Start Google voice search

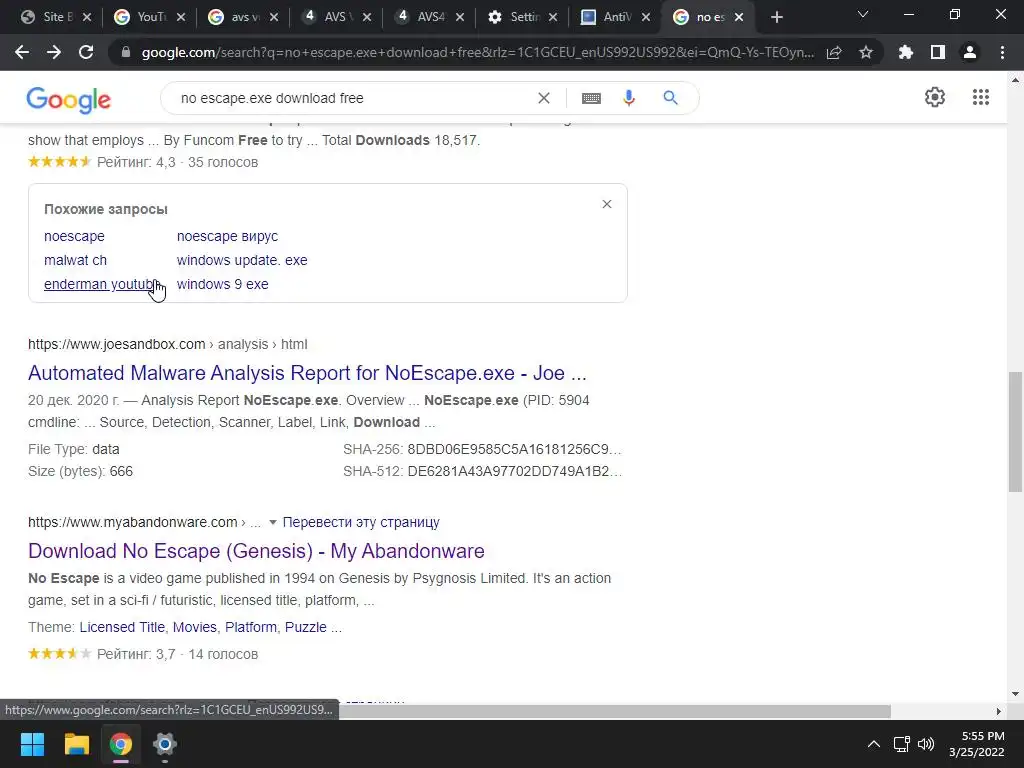tap(629, 98)
